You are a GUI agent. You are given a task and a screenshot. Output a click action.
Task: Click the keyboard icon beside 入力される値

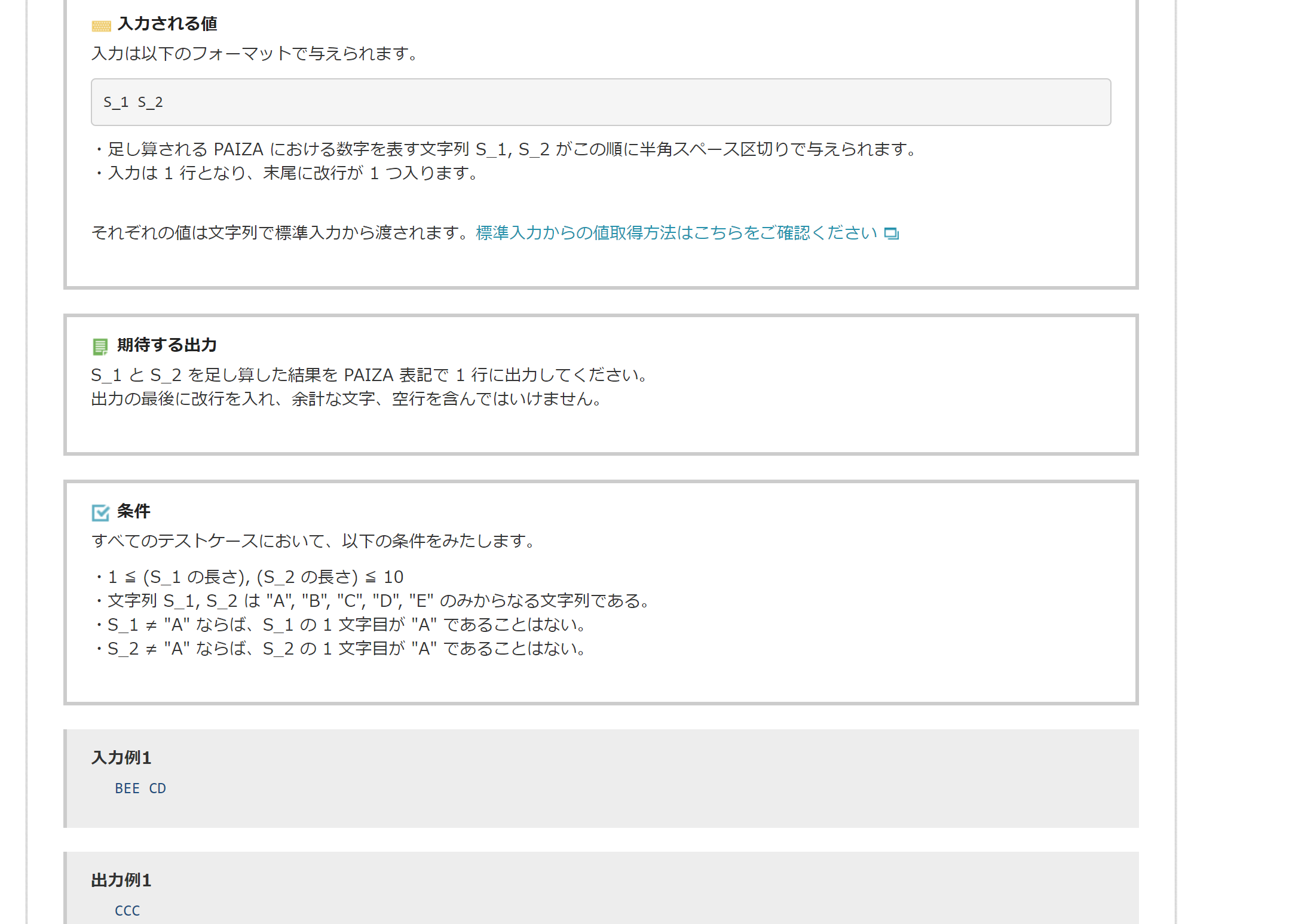pyautogui.click(x=101, y=26)
